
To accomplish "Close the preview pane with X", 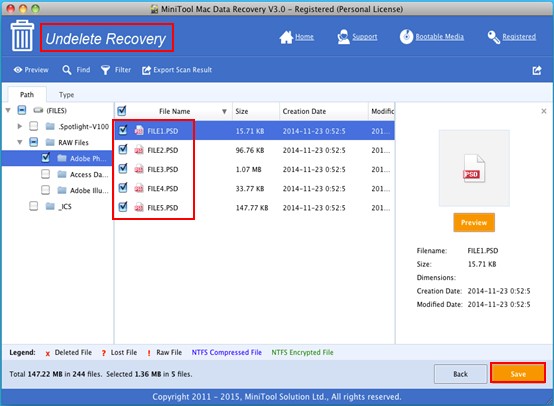I will coord(544,111).
